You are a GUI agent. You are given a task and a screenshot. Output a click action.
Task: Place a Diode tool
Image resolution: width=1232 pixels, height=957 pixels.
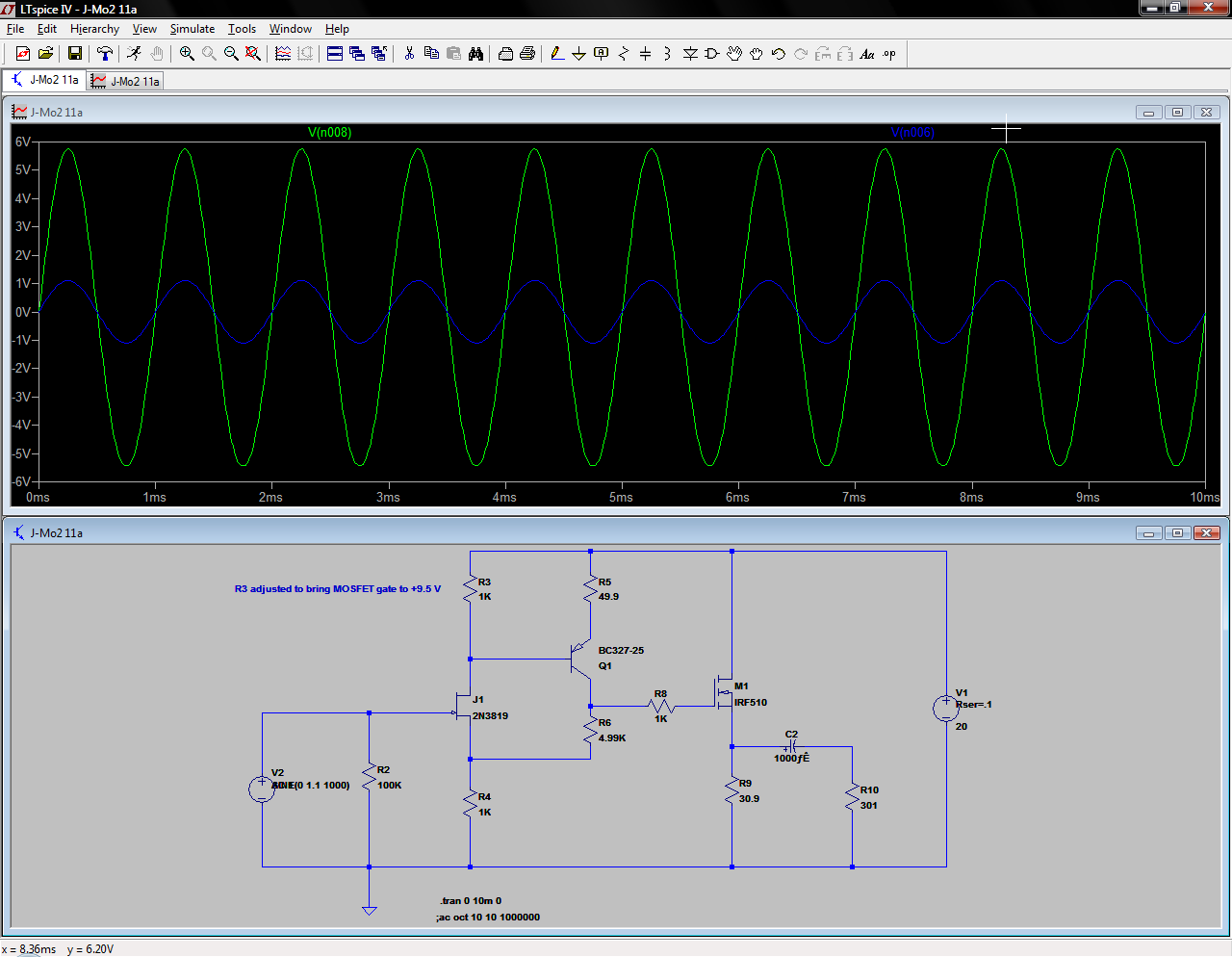690,54
